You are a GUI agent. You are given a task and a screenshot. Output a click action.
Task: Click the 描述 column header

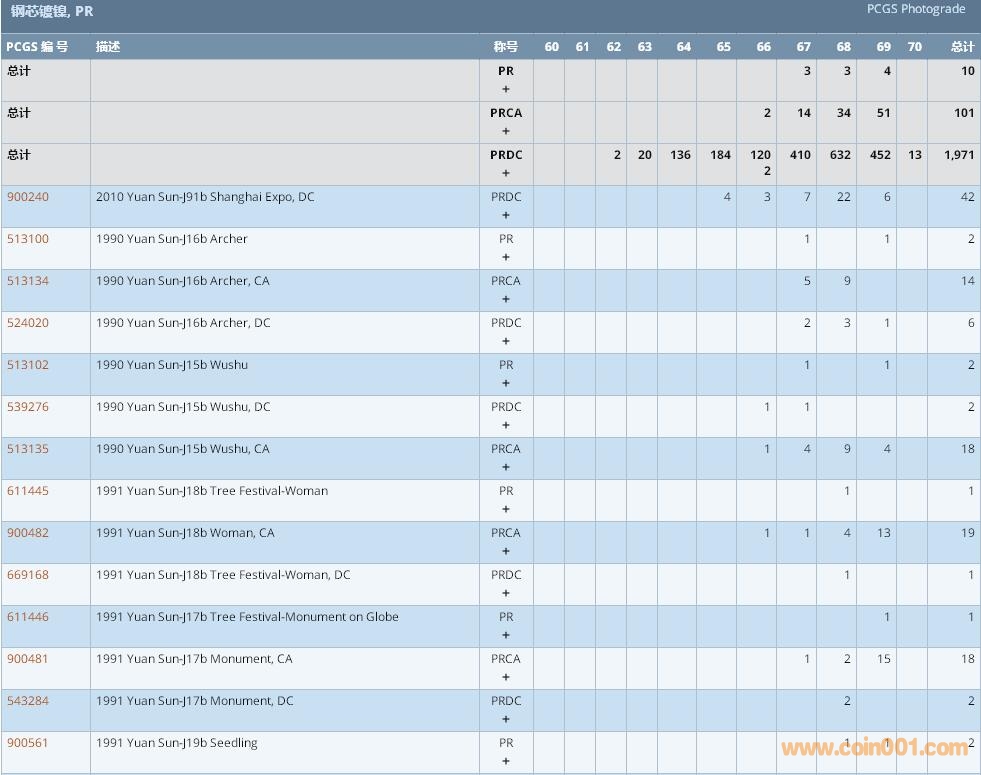click(x=108, y=47)
